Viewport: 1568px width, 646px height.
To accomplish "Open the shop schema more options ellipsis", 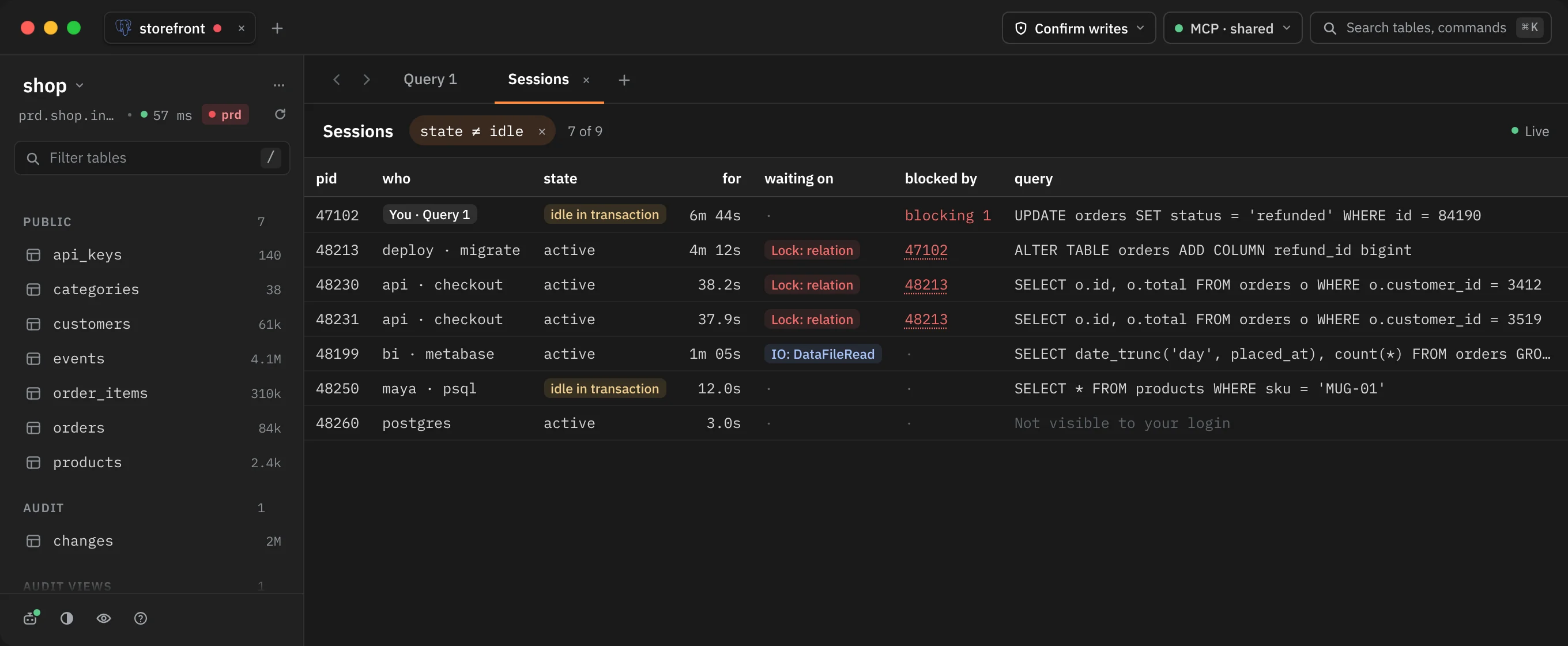I will tap(279, 85).
